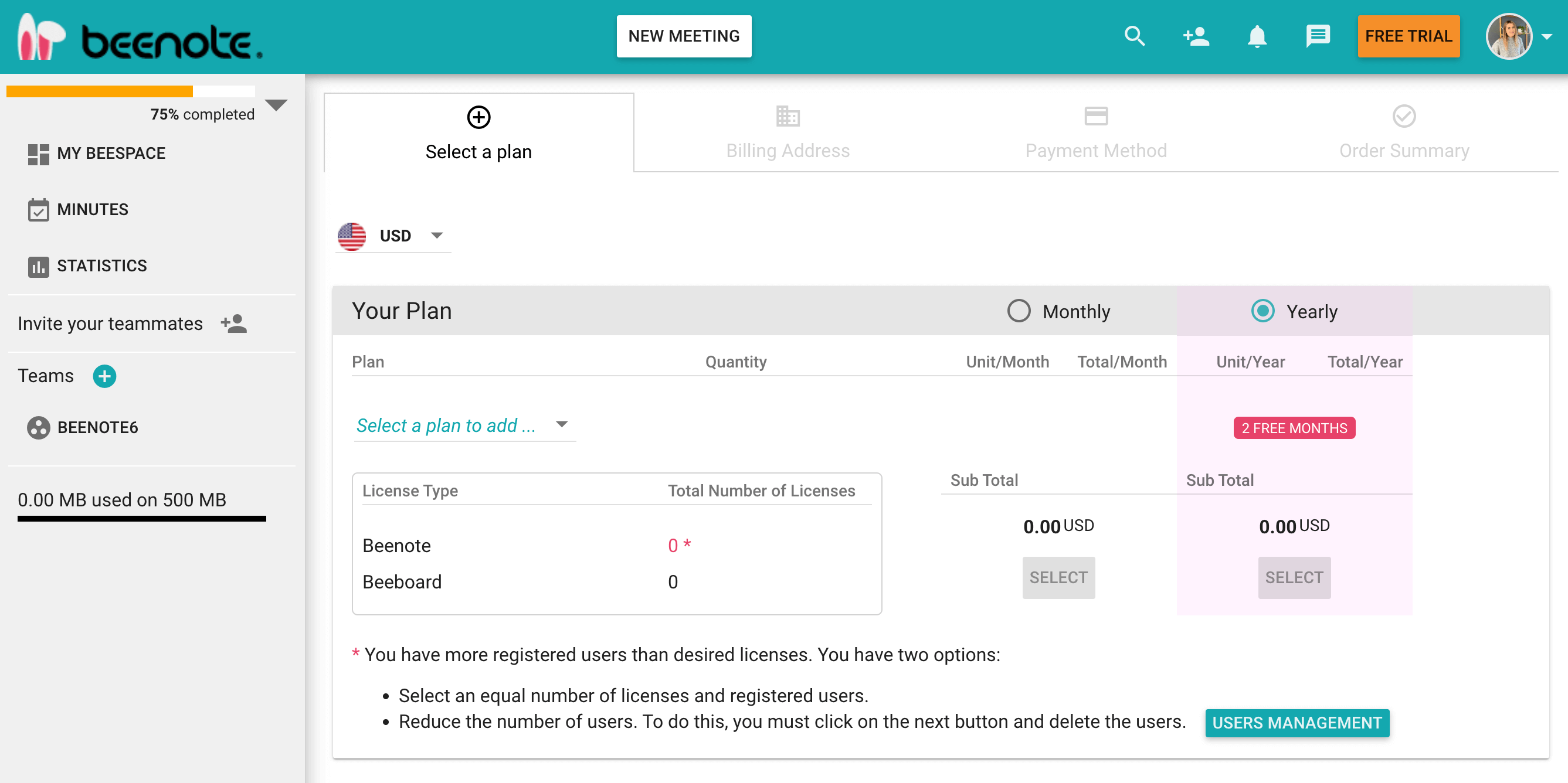Click the Beenote license count '0 *'
1568x783 pixels.
point(678,545)
